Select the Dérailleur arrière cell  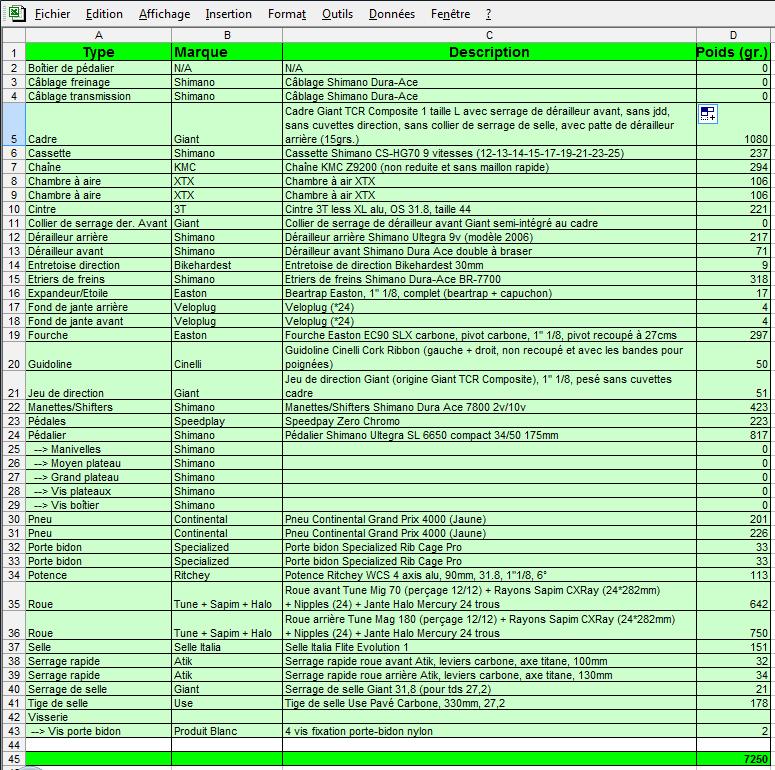(98, 237)
